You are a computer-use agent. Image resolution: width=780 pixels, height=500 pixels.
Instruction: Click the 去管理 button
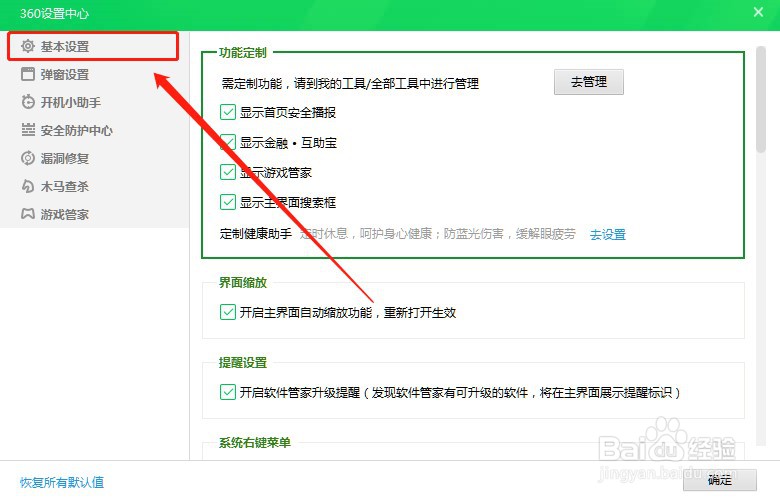coord(588,82)
